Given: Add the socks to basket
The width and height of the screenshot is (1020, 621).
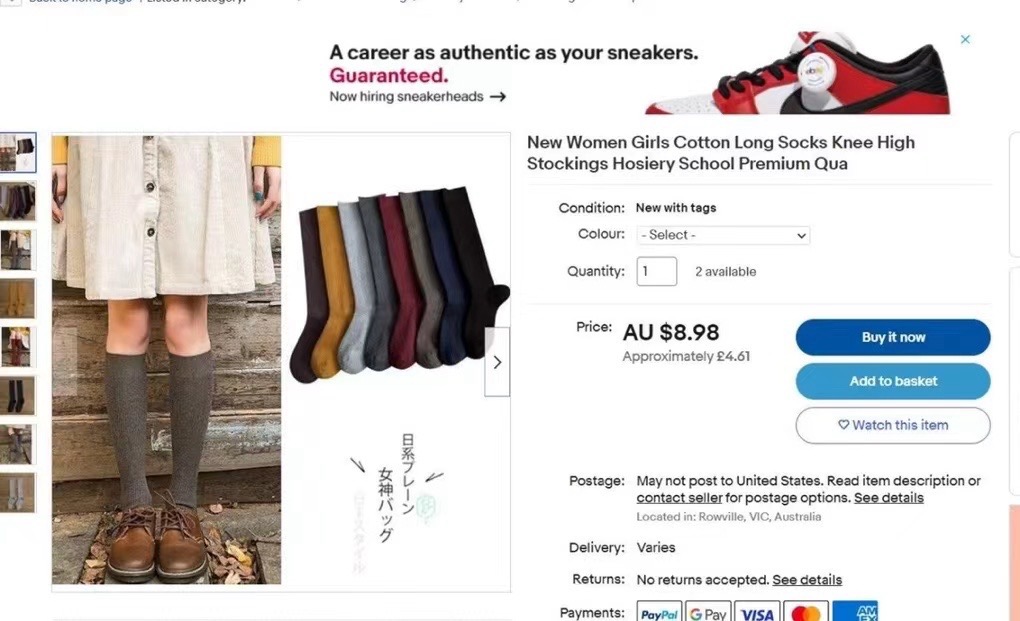Looking at the screenshot, I should tap(892, 381).
